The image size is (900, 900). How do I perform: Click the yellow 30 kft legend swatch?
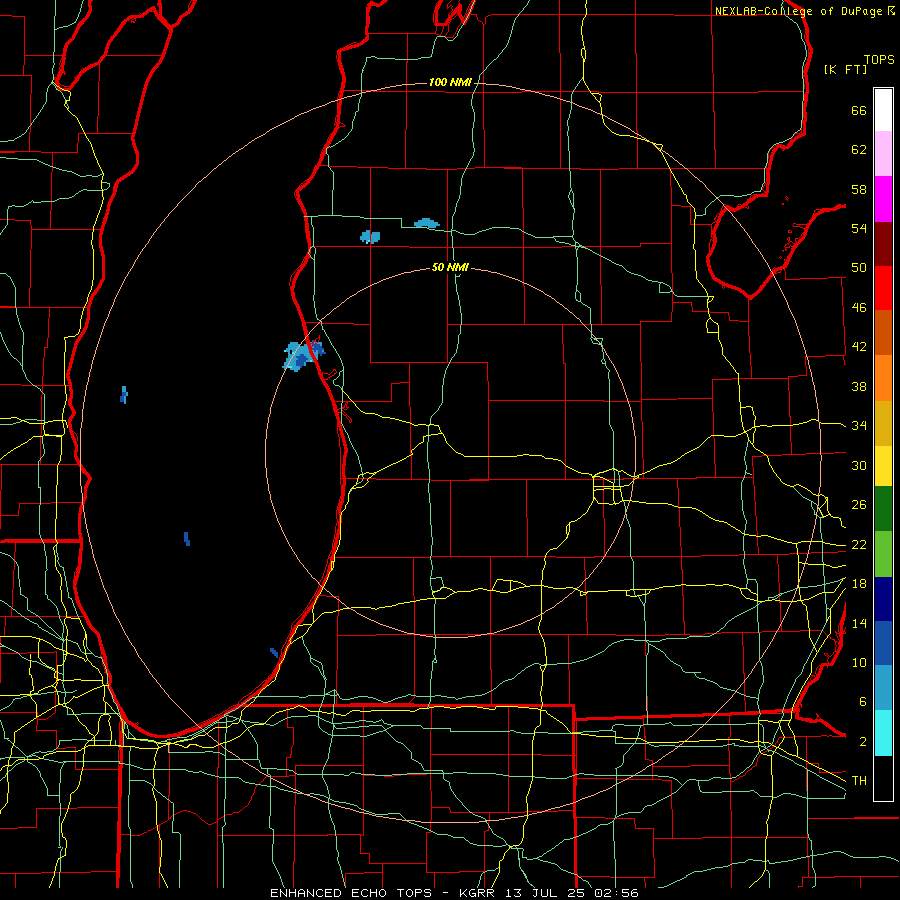pos(883,466)
